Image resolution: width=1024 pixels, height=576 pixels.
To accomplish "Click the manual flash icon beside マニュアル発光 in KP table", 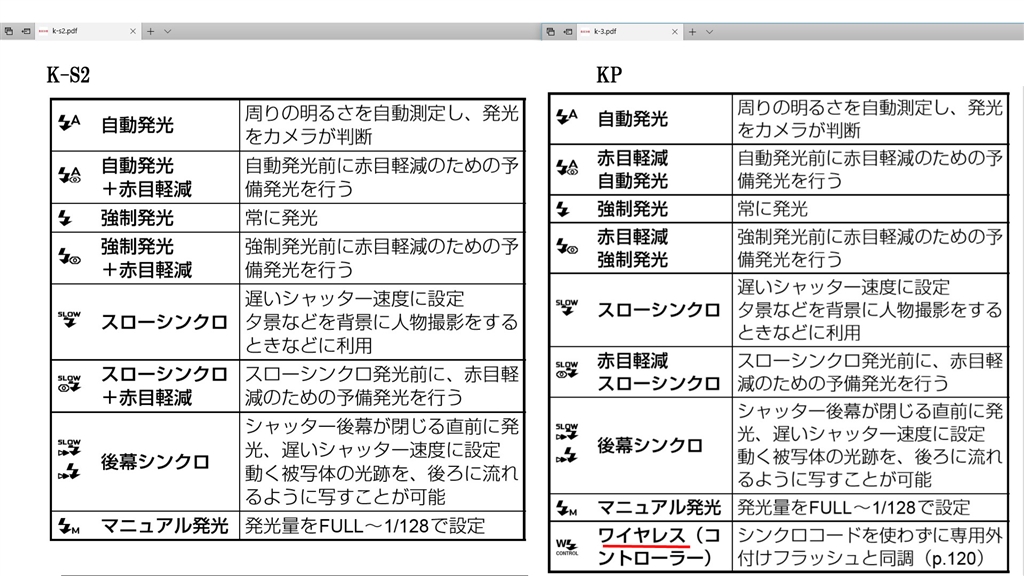I will pos(566,507).
